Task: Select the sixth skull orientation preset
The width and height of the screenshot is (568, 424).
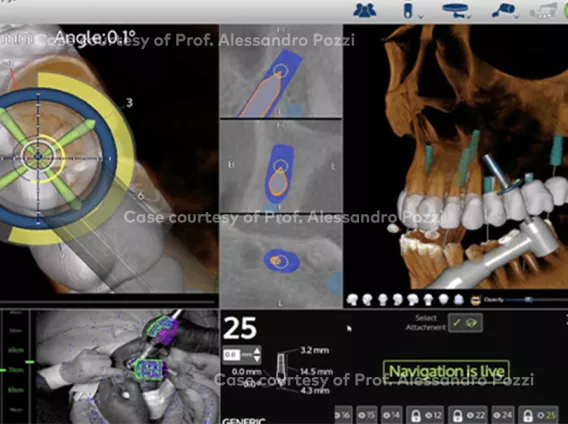Action: pyautogui.click(x=428, y=300)
